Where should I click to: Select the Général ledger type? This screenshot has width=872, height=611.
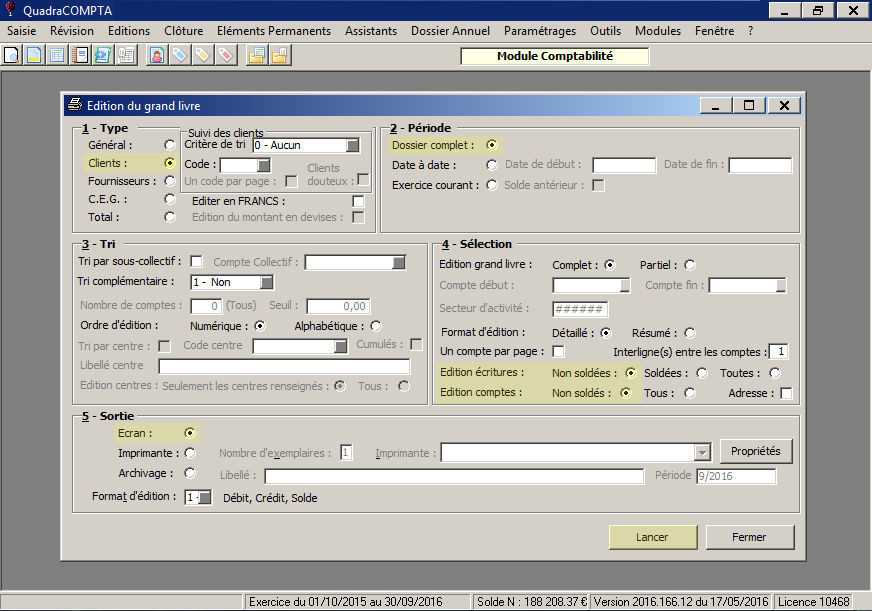coord(170,145)
